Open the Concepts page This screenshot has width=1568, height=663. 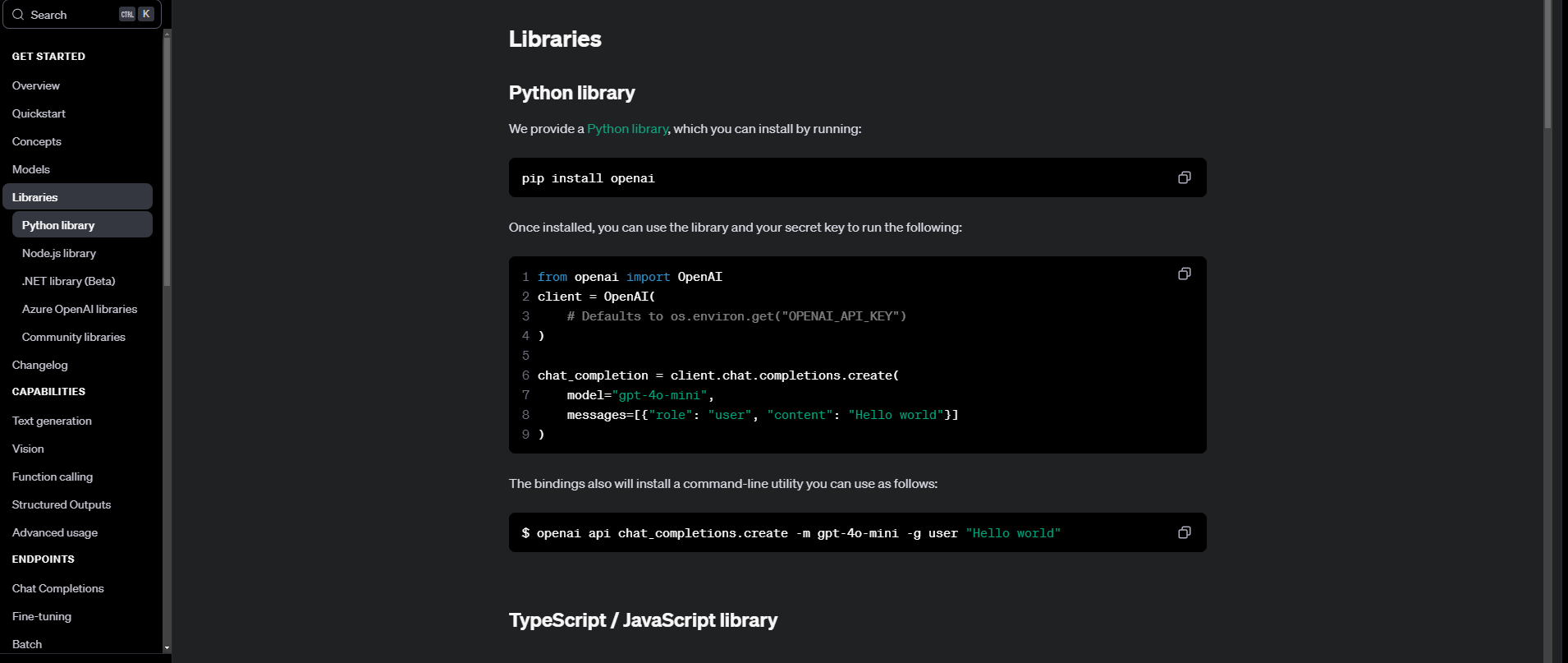(36, 141)
